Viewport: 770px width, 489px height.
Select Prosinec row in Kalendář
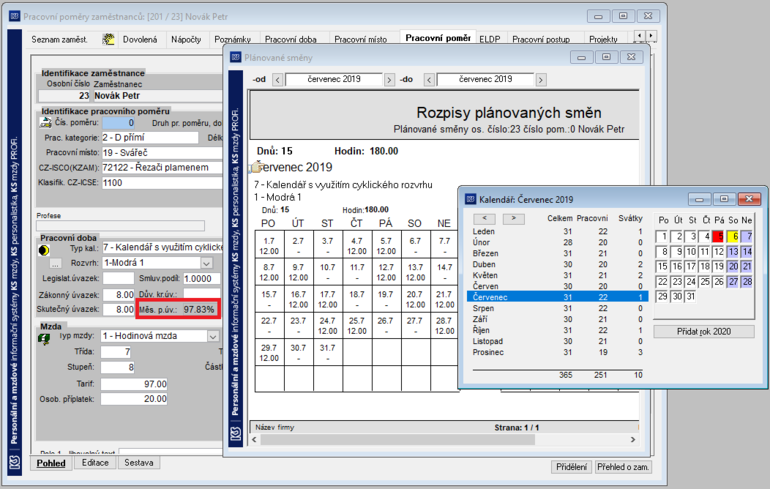[557, 352]
